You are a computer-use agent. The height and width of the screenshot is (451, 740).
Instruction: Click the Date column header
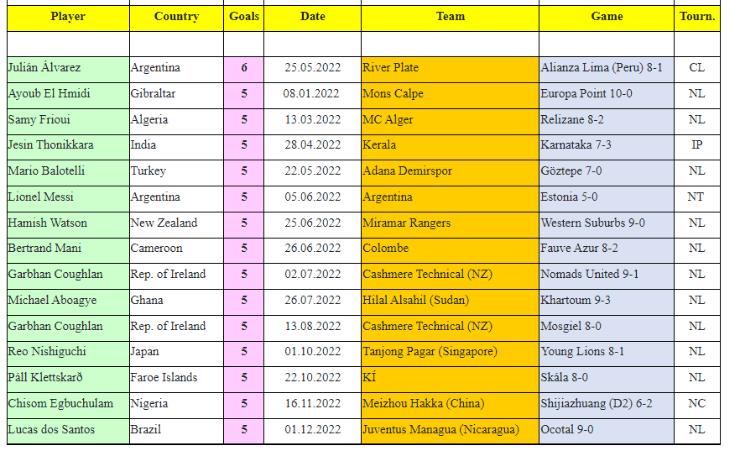coord(312,17)
